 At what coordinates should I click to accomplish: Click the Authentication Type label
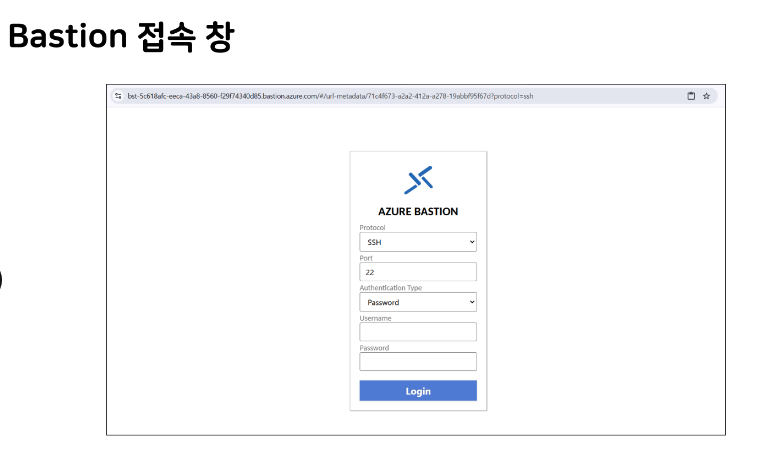(390, 288)
